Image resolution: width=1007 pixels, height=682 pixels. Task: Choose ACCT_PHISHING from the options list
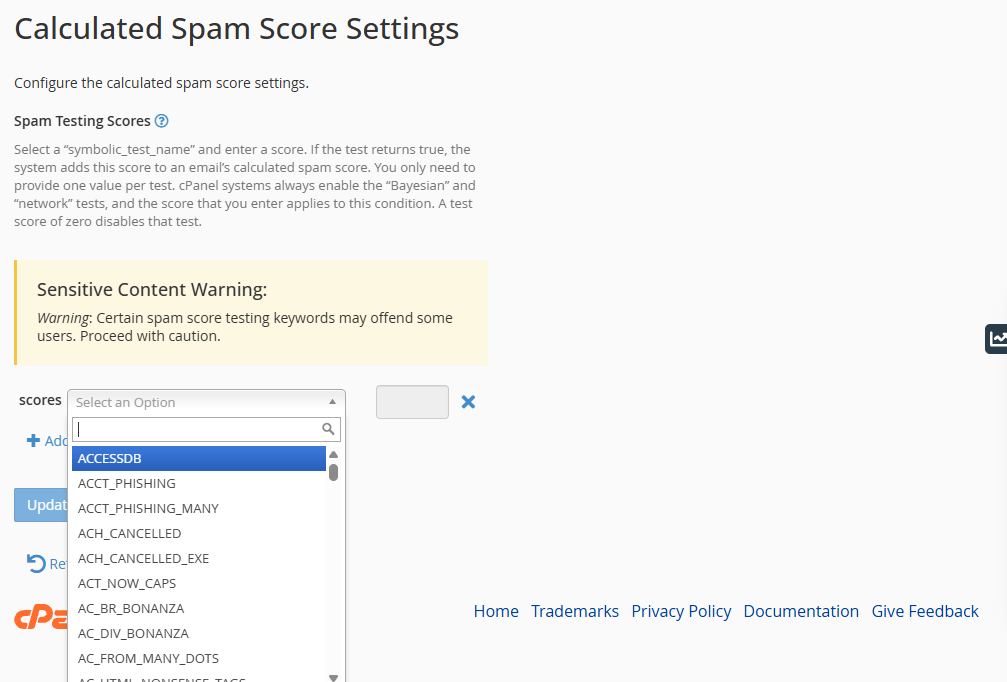pos(127,483)
